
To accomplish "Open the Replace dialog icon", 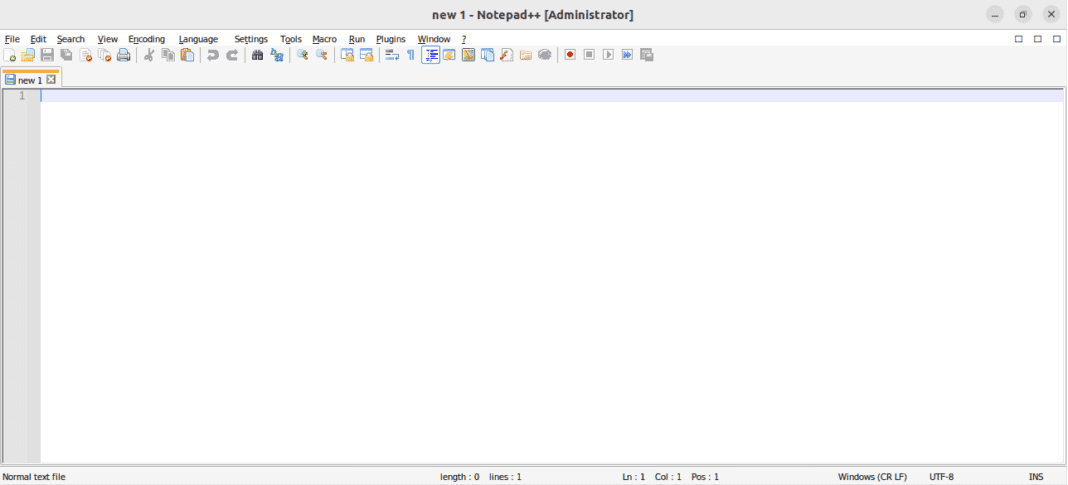I will 277,55.
